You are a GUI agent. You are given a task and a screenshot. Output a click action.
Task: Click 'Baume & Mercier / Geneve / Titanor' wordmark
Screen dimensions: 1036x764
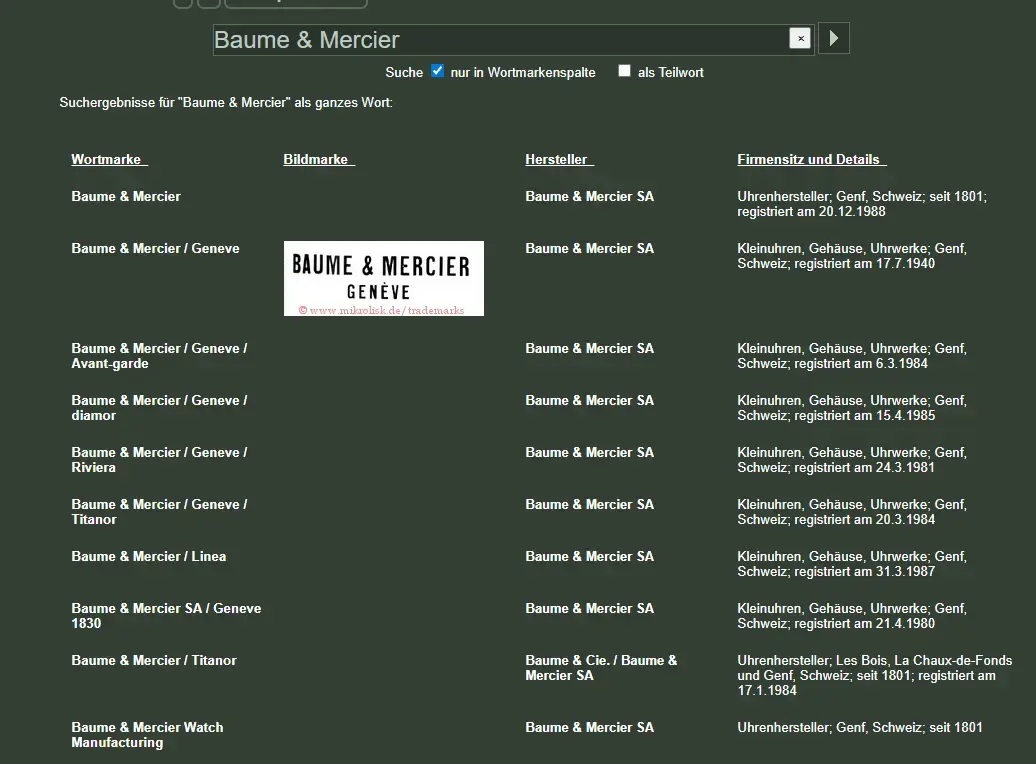(x=159, y=512)
